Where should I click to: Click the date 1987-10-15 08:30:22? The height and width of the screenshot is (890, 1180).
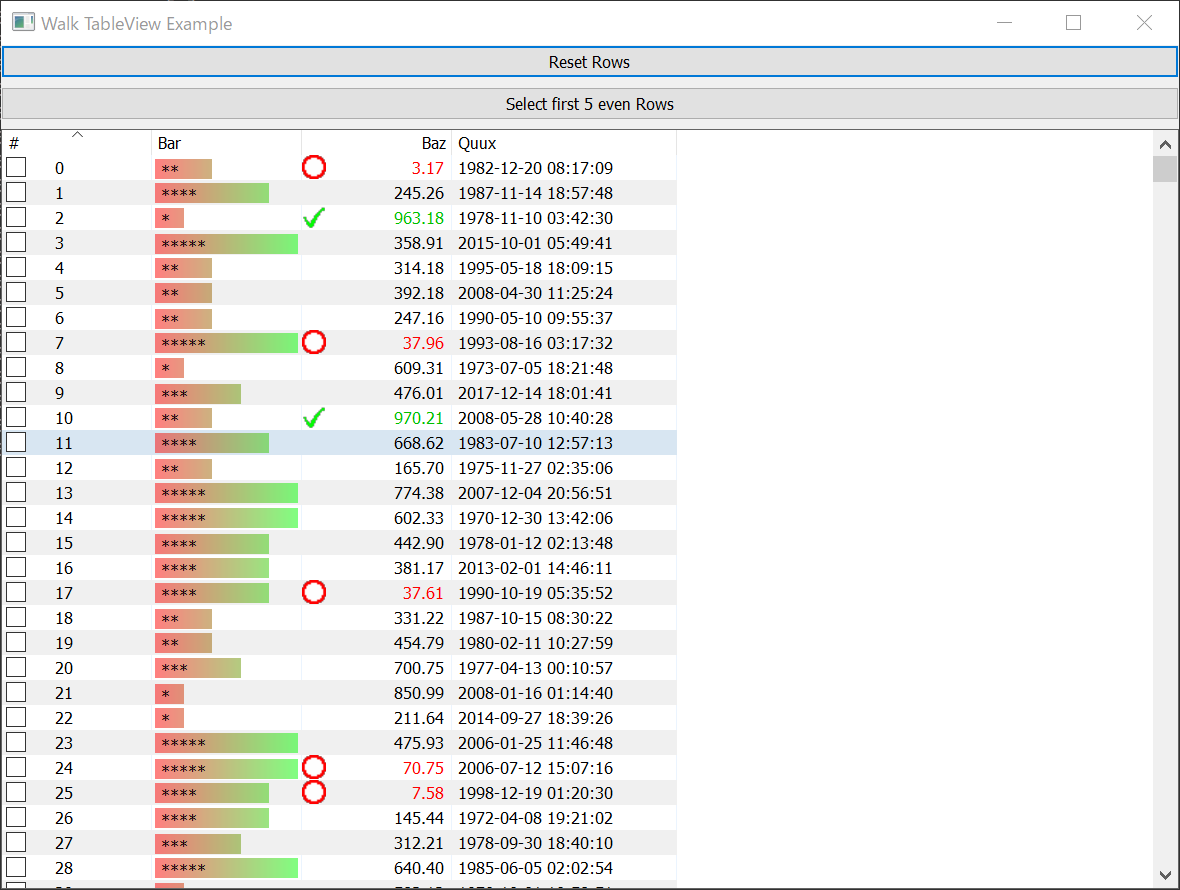535,618
